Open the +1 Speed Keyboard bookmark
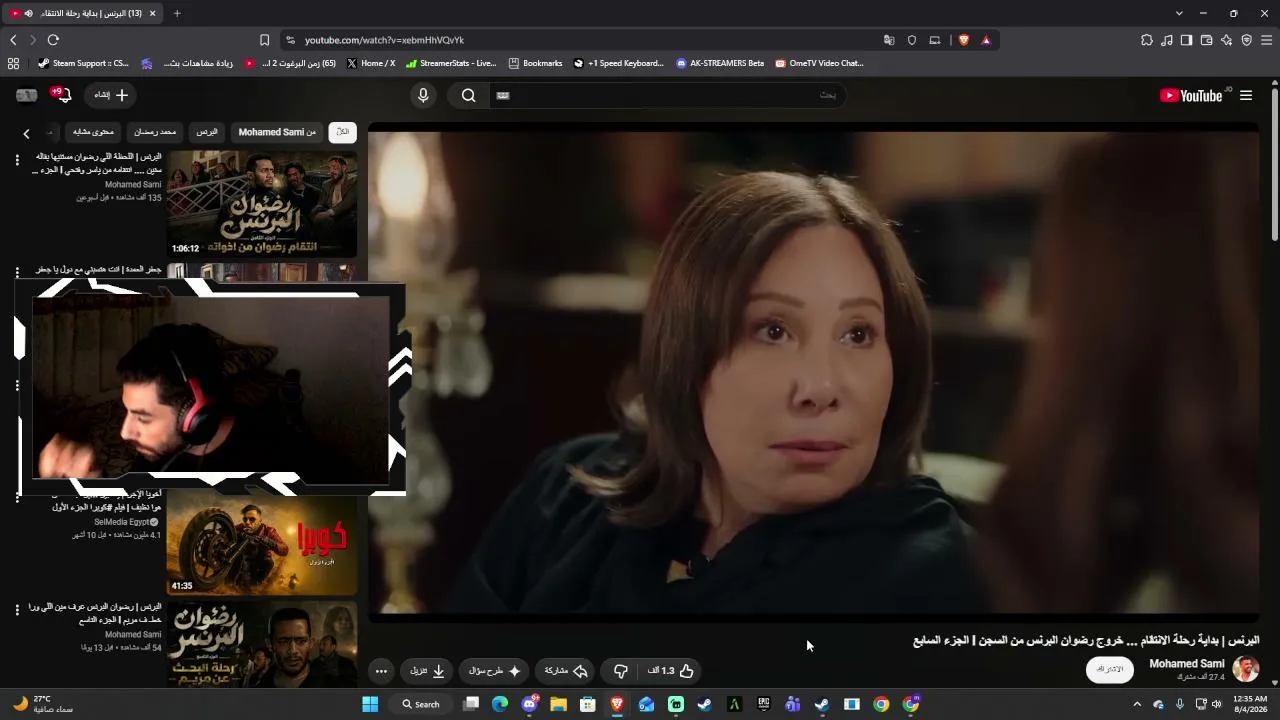The image size is (1280, 720). pyautogui.click(x=619, y=63)
